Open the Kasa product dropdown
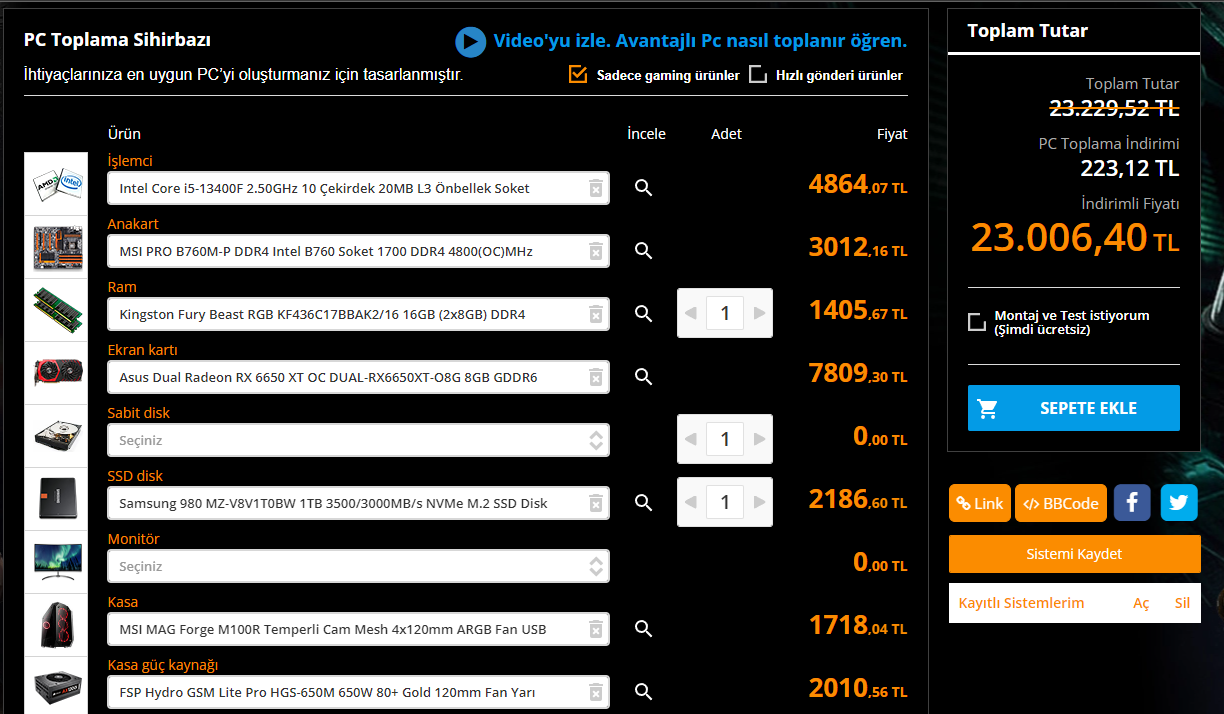1224x714 pixels. click(358, 629)
